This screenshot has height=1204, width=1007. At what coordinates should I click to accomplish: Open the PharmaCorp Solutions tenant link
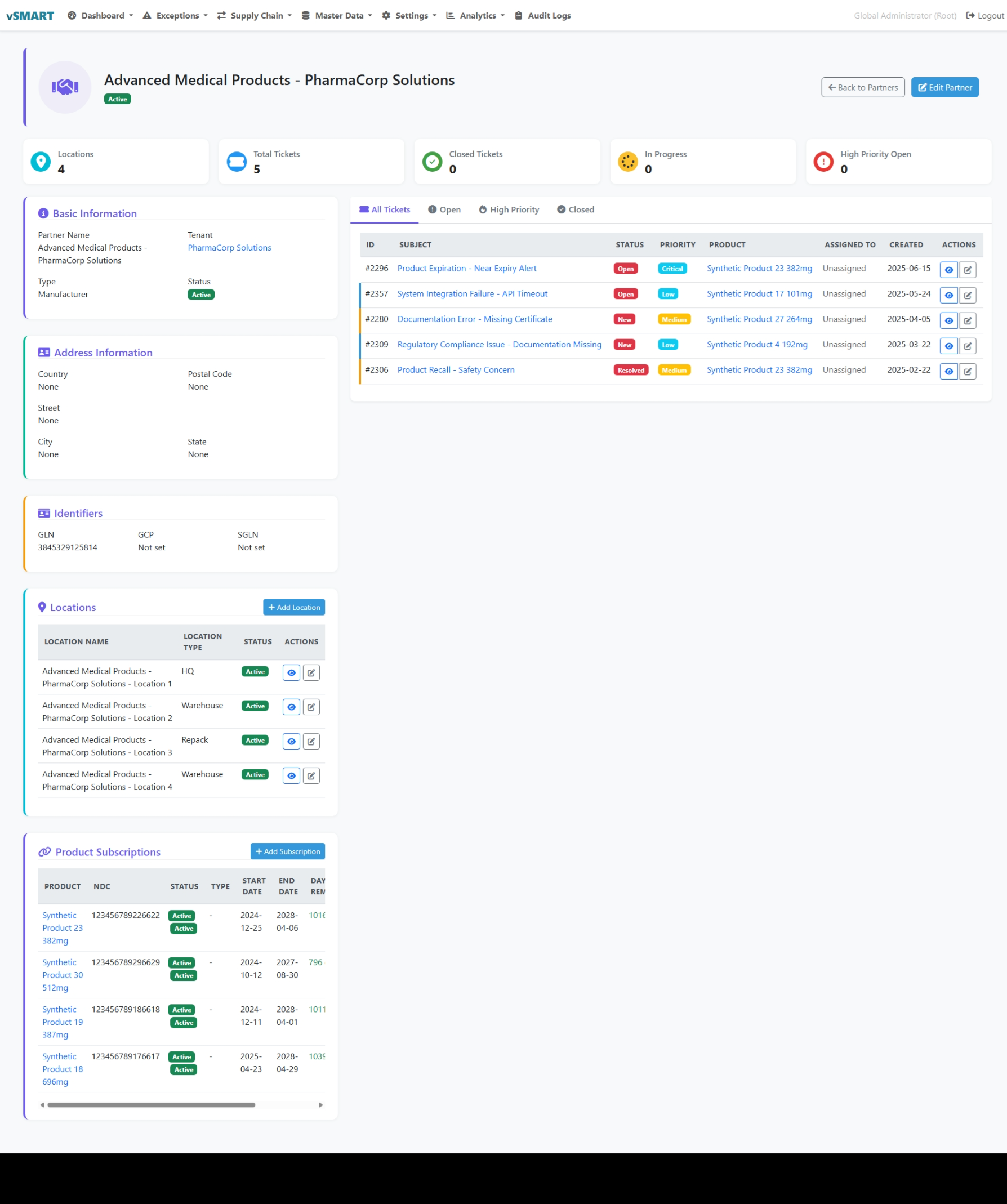tap(229, 248)
